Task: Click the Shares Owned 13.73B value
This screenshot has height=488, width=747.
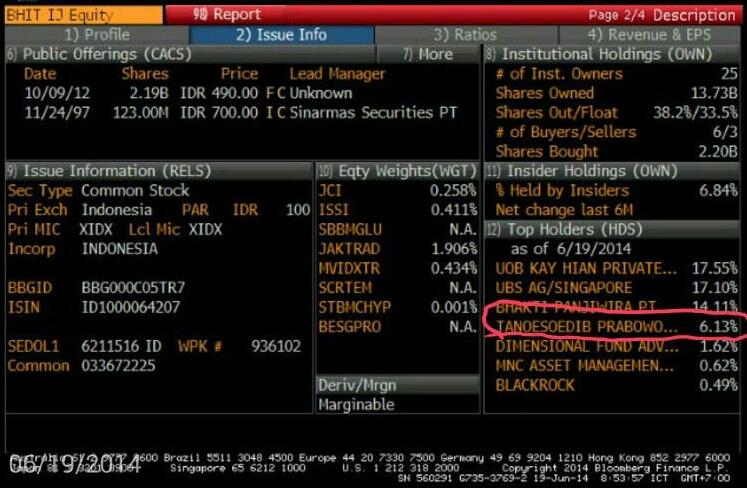Action: tap(714, 93)
